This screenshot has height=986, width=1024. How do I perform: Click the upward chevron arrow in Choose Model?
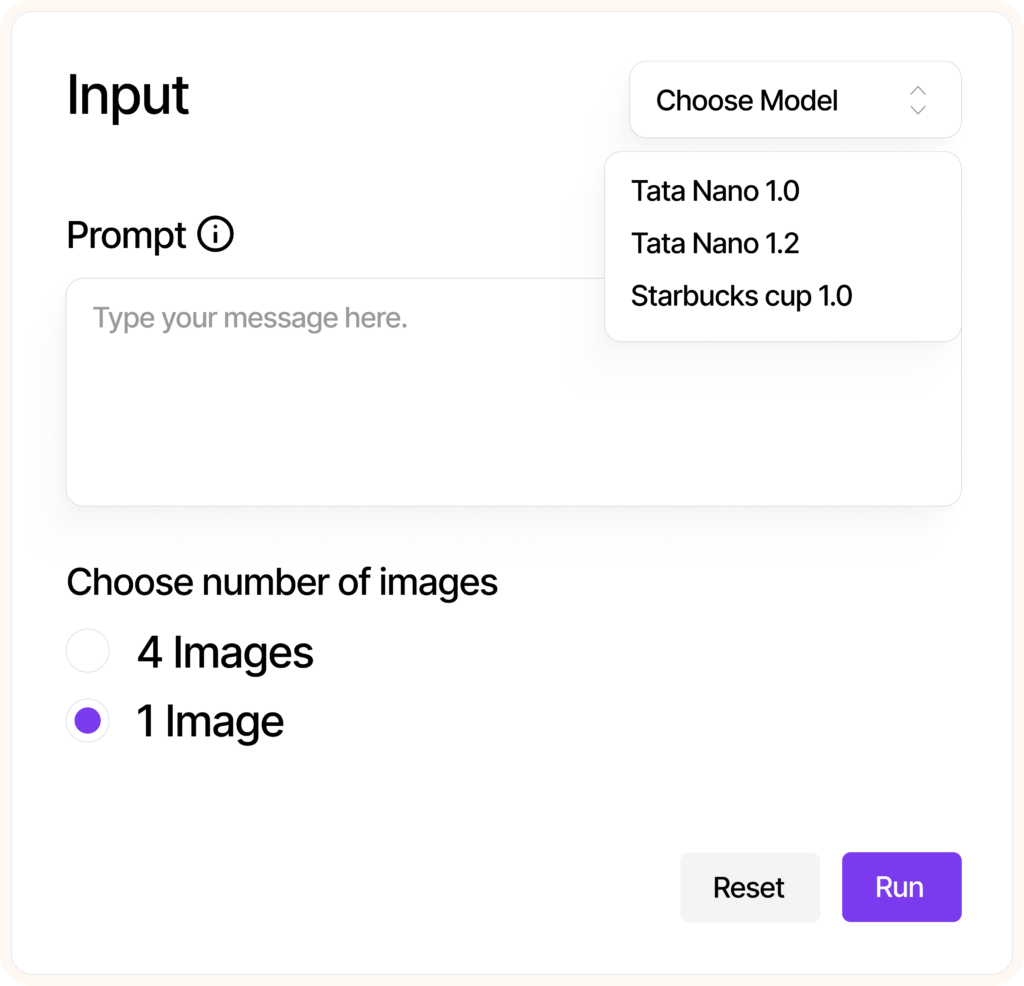pos(918,91)
